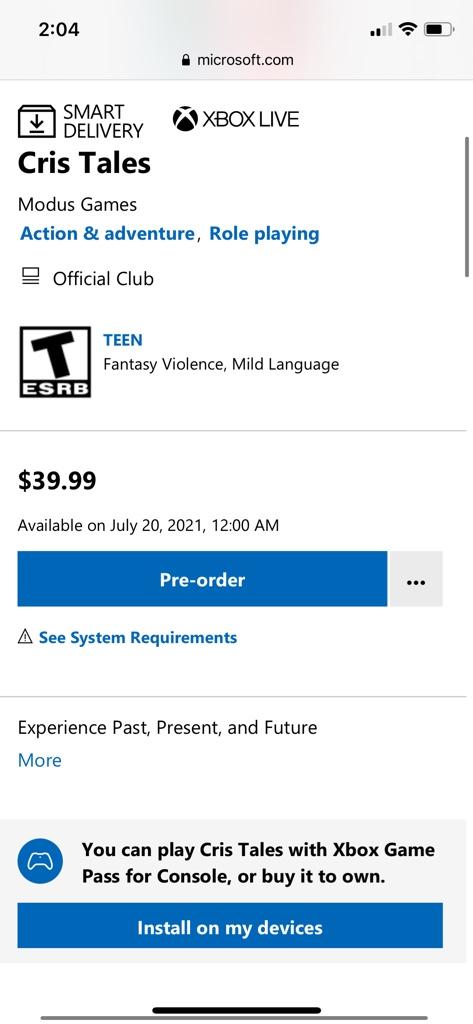Screen dimensions: 473x1024
Task: Tap the Xbox Live sphere logo
Action: (x=185, y=120)
